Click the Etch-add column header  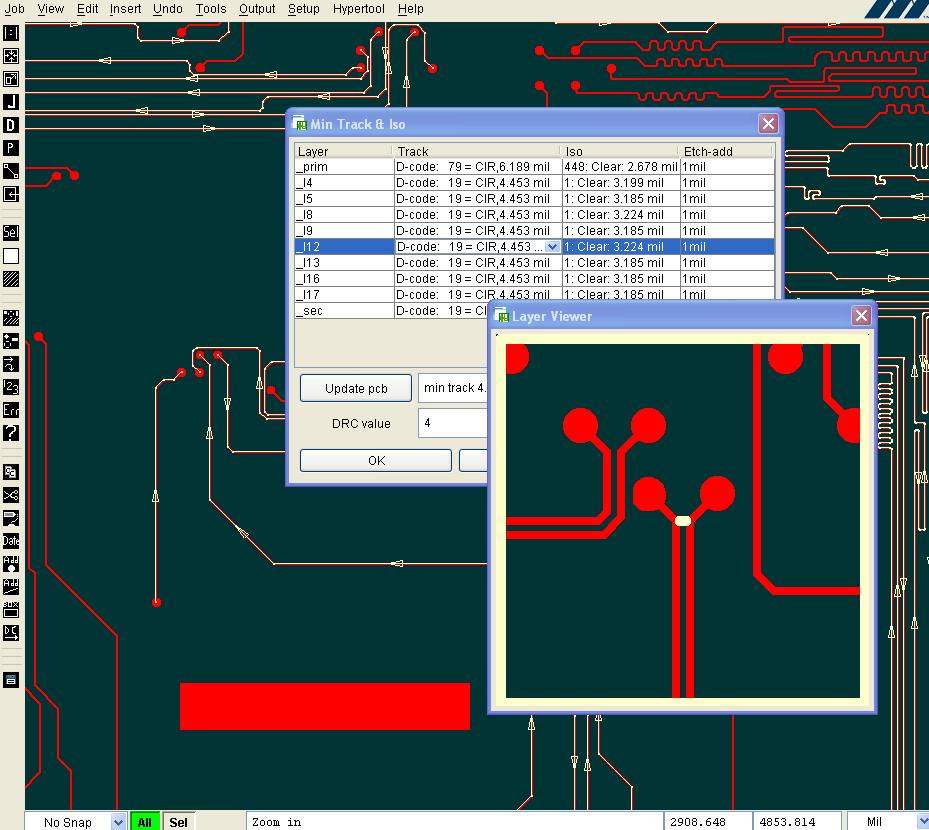(x=726, y=151)
